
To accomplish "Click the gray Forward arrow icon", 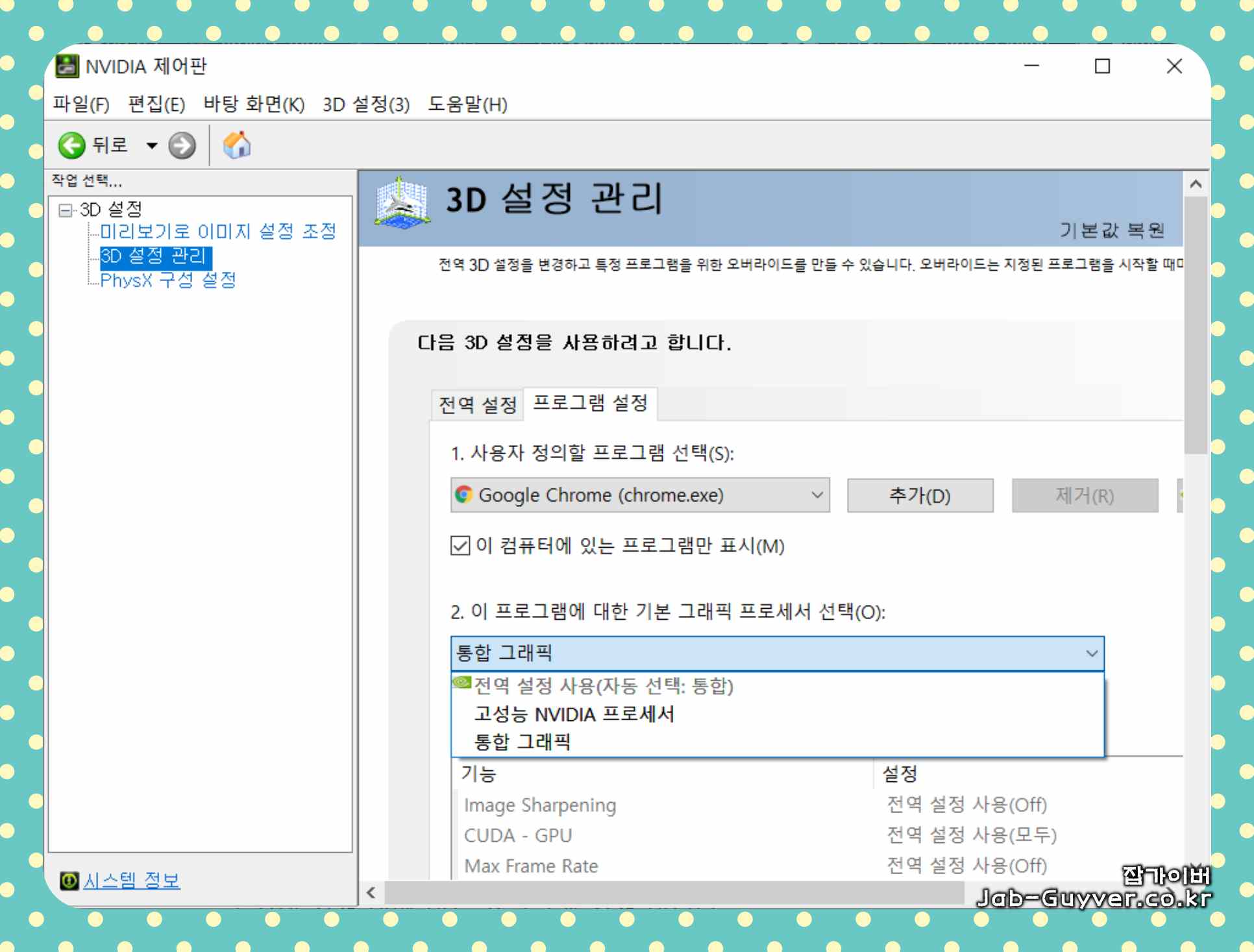I will pos(182,145).
